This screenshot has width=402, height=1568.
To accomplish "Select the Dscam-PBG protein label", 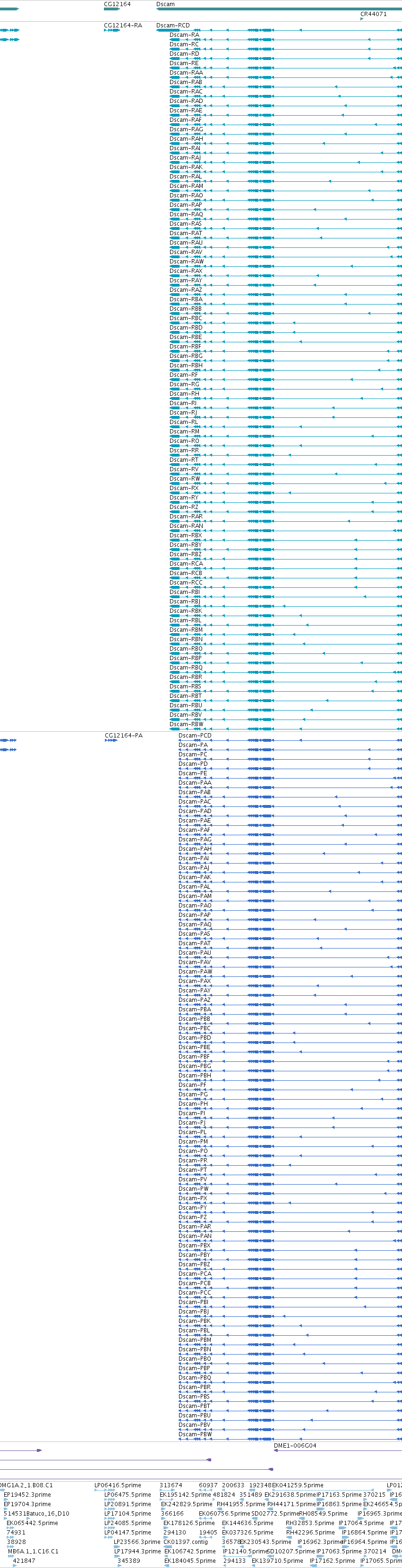I will click(x=195, y=1066).
